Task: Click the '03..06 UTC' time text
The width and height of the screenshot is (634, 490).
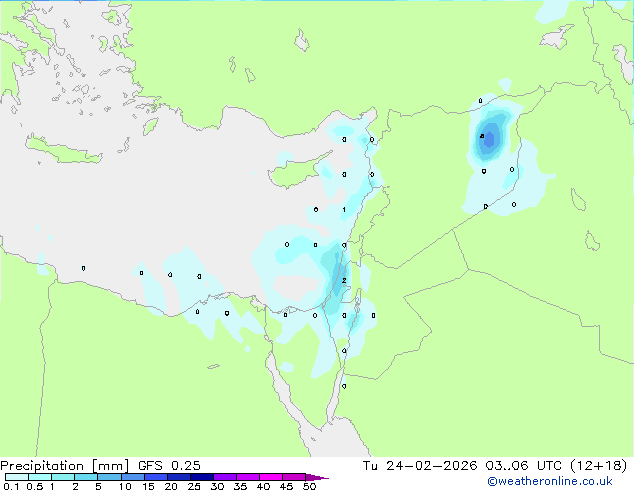Action: click(x=524, y=466)
